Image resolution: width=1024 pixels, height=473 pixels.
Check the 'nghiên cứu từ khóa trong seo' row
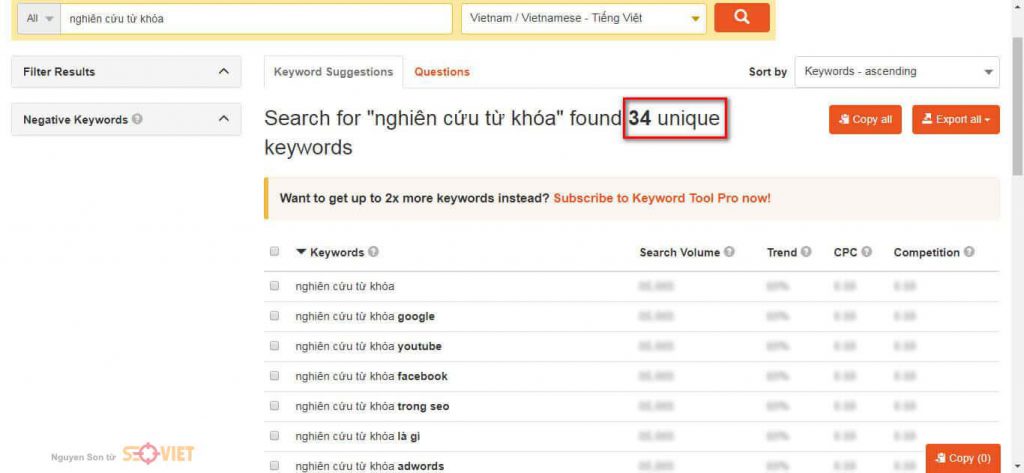274,406
